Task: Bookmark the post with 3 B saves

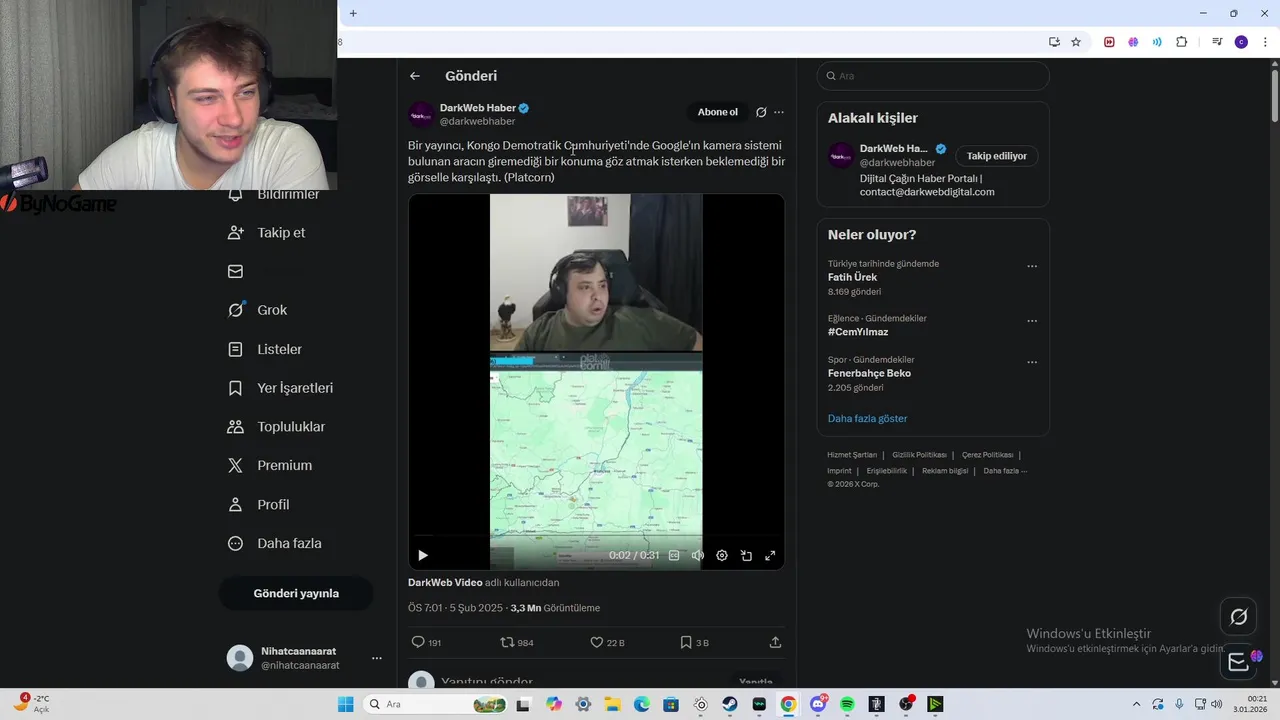Action: click(694, 642)
